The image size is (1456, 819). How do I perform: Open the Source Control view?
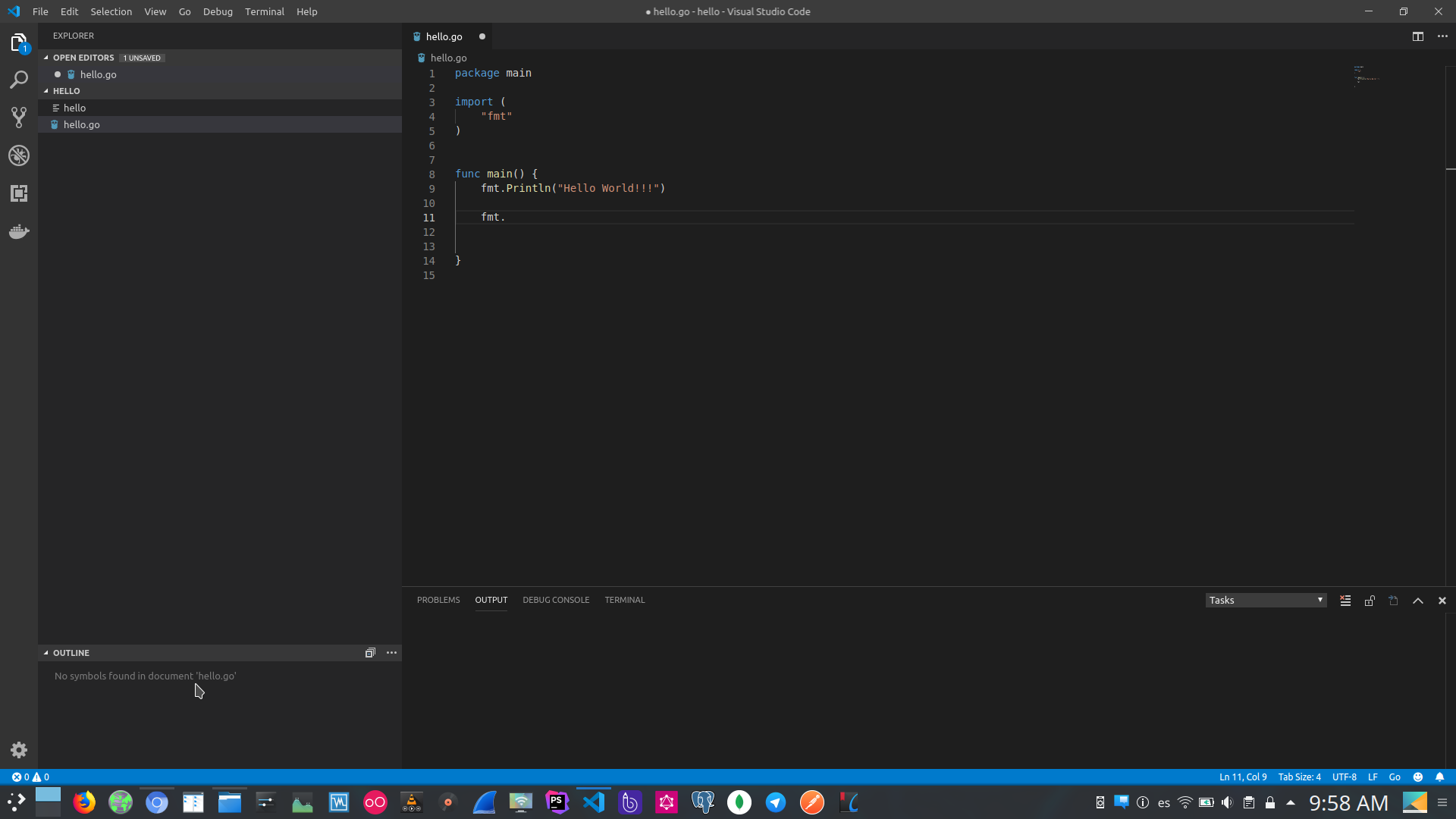coord(19,118)
